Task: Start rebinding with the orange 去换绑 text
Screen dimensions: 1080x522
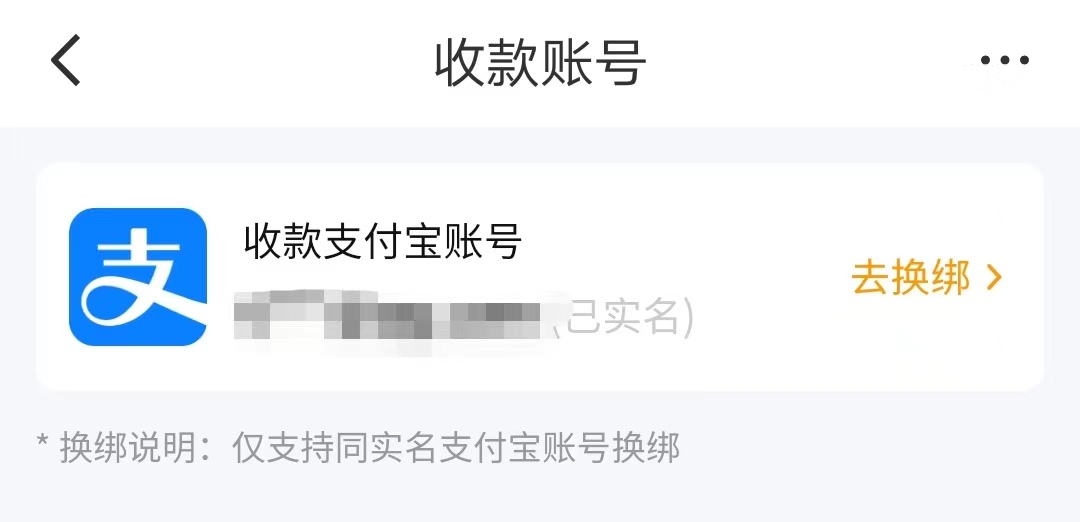Action: (911, 278)
